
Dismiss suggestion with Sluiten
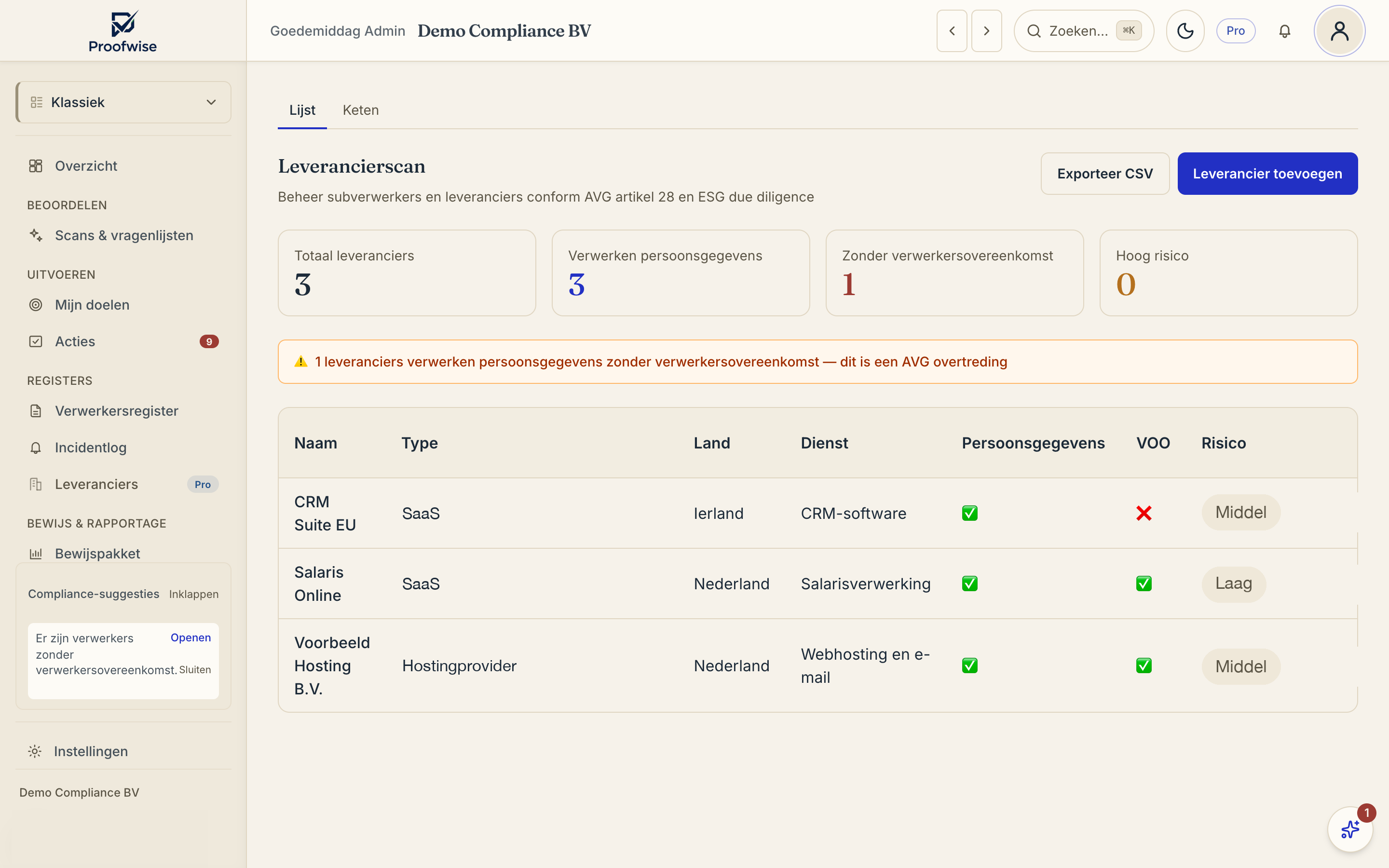[195, 670]
